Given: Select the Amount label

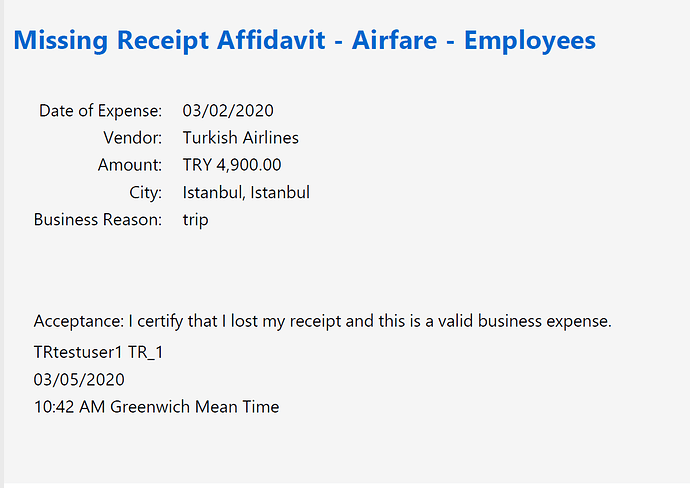Looking at the screenshot, I should click(130, 165).
